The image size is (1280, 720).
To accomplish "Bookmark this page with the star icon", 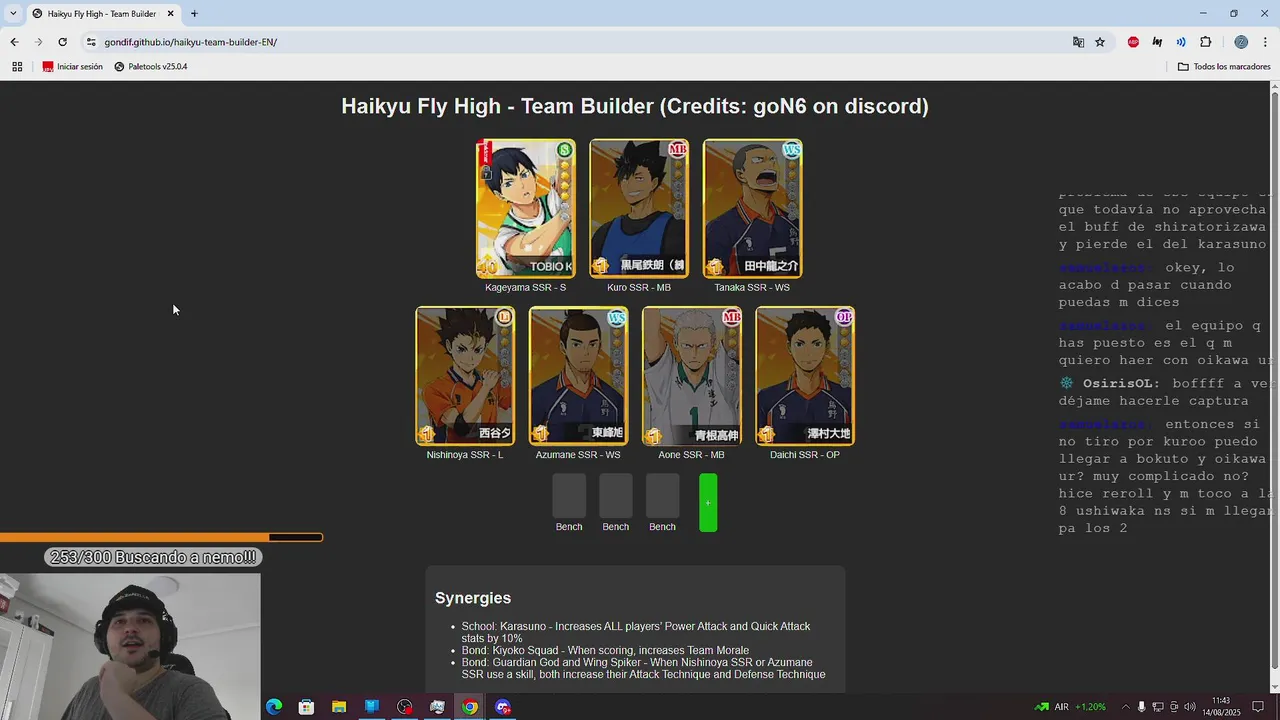I will coord(1100,42).
